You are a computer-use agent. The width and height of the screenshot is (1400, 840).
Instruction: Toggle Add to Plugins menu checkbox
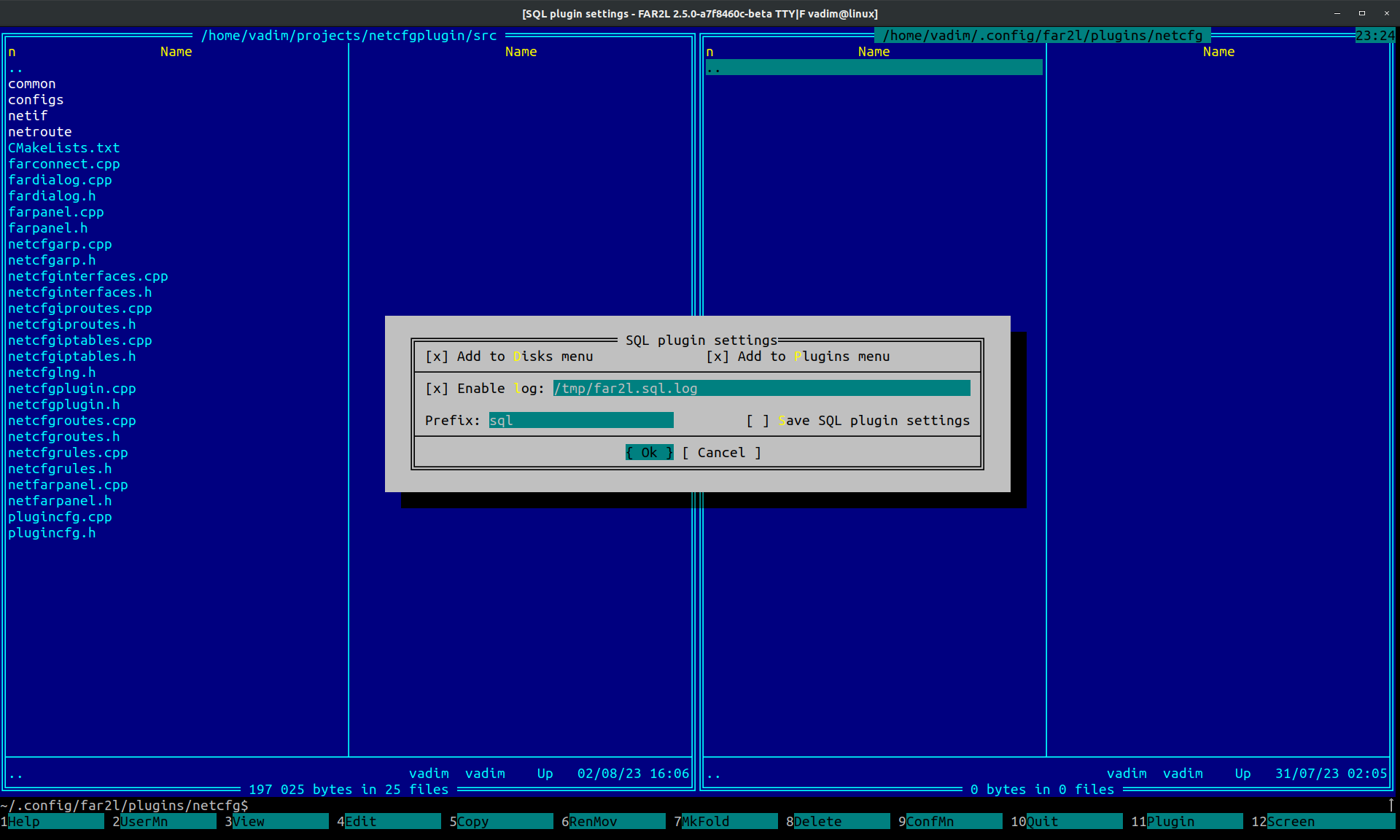tap(717, 357)
